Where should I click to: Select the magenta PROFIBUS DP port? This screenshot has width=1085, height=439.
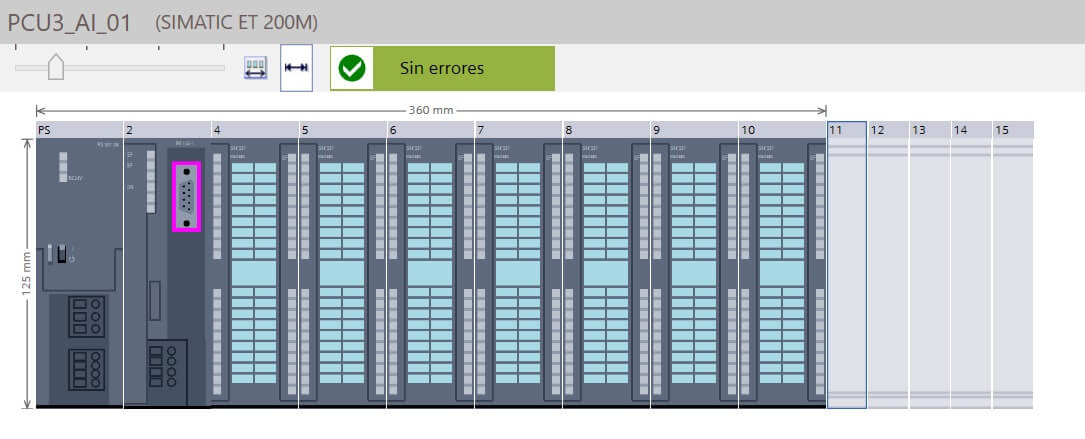click(186, 196)
